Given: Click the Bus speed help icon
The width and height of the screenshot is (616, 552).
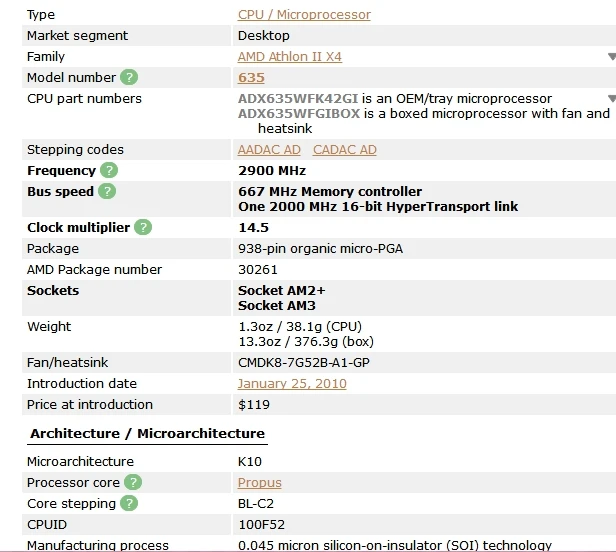Looking at the screenshot, I should pyautogui.click(x=107, y=191).
